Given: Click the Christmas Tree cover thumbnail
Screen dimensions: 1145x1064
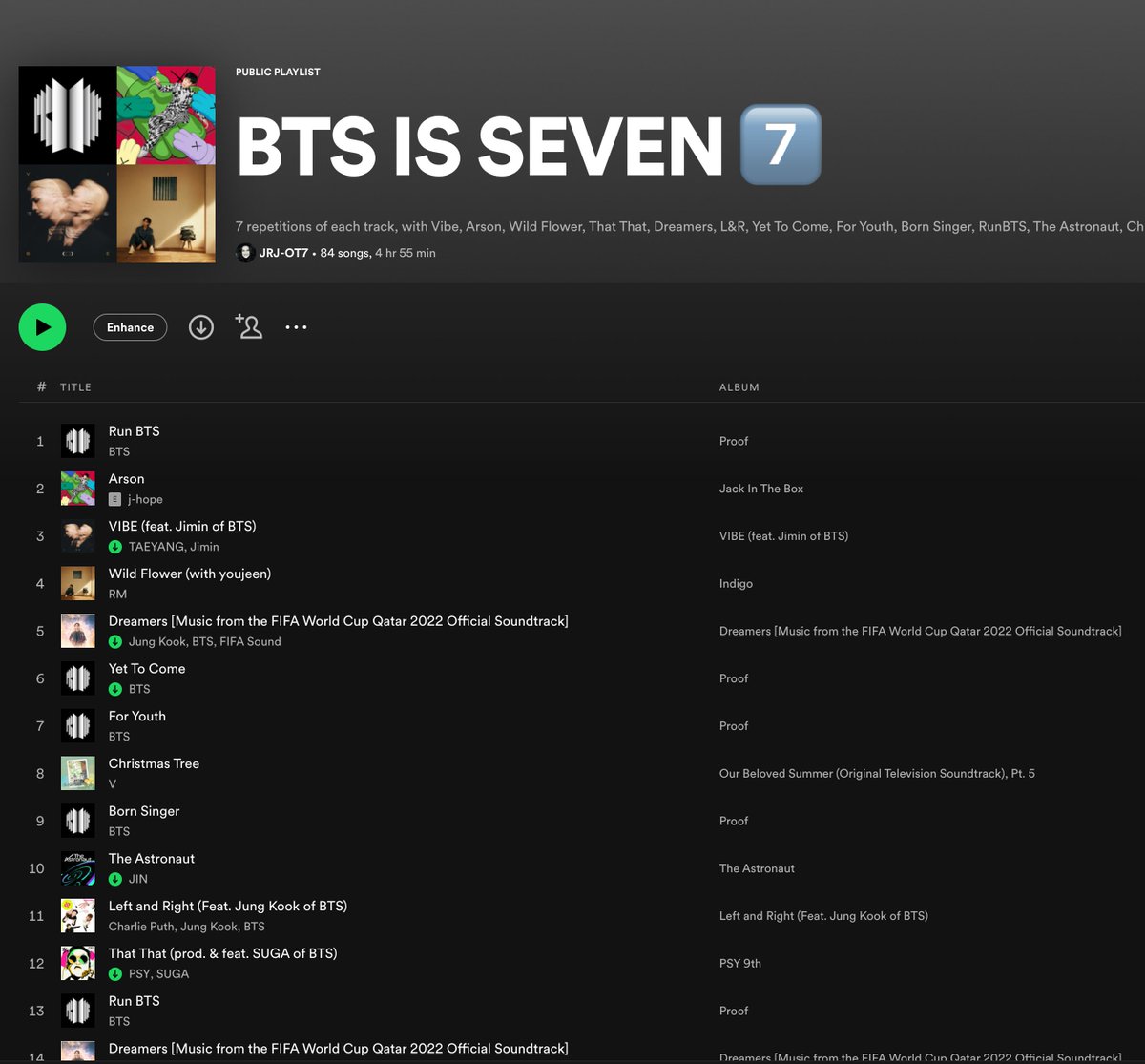Looking at the screenshot, I should click(78, 773).
